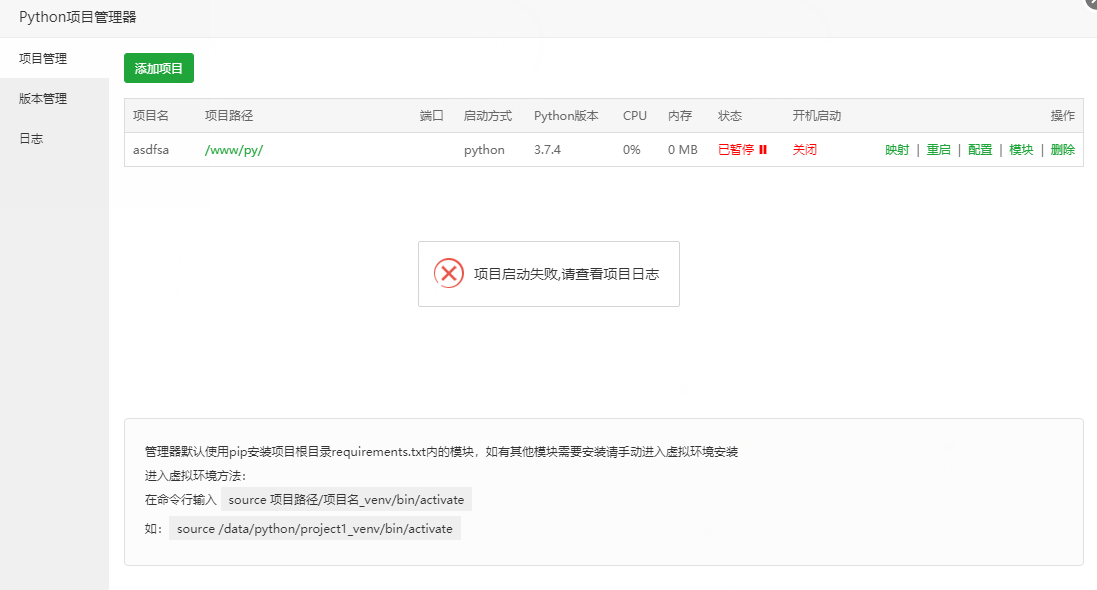Click 重启 to restart asdfsa
Screen dimensions: 1097x590
click(x=938, y=150)
